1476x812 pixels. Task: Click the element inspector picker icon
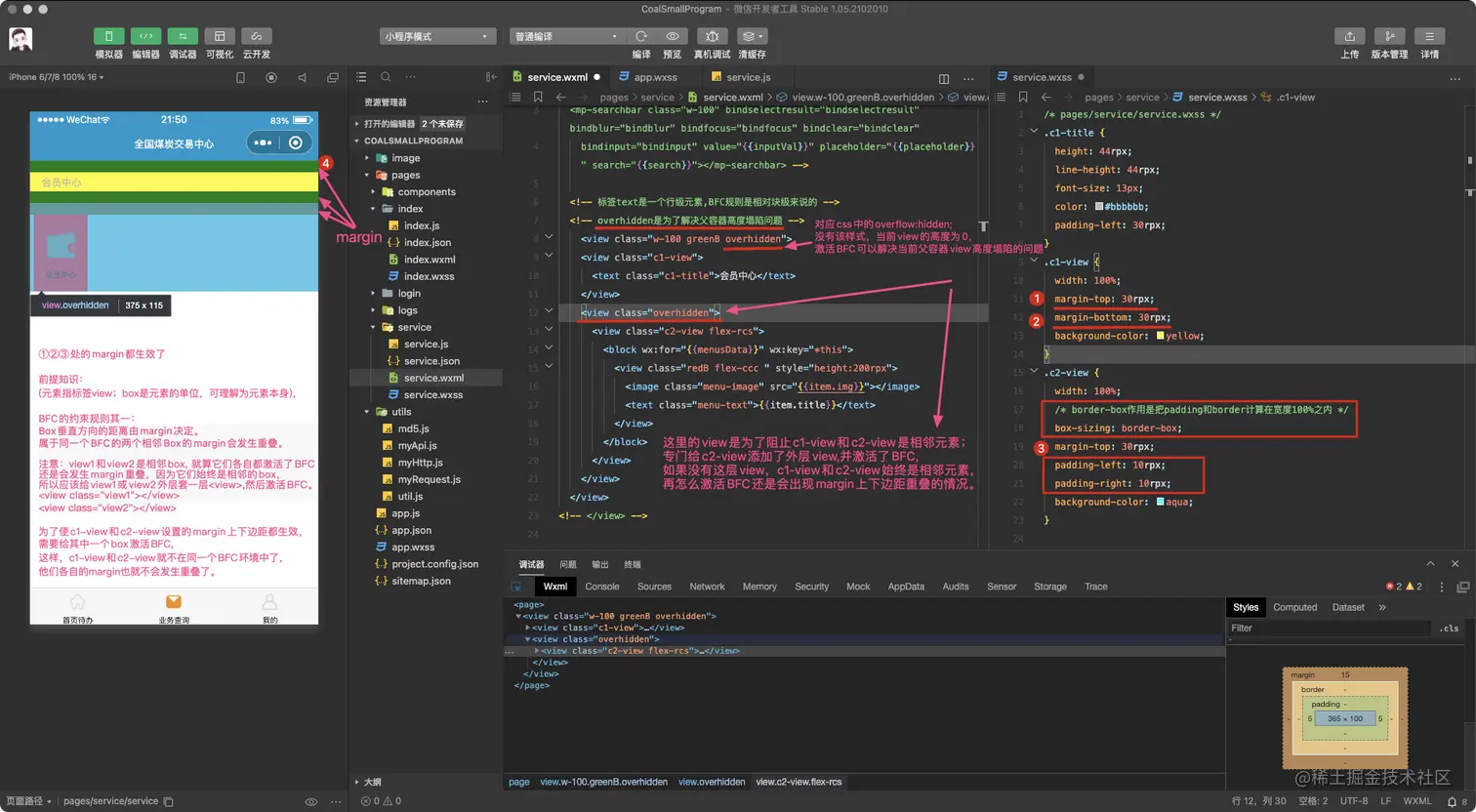[516, 587]
